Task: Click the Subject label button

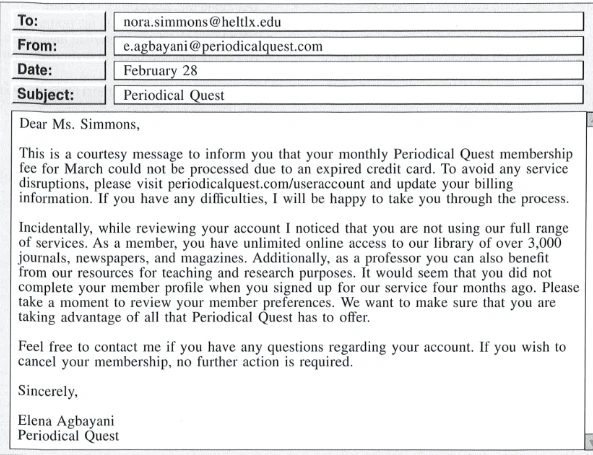Action: [x=59, y=94]
